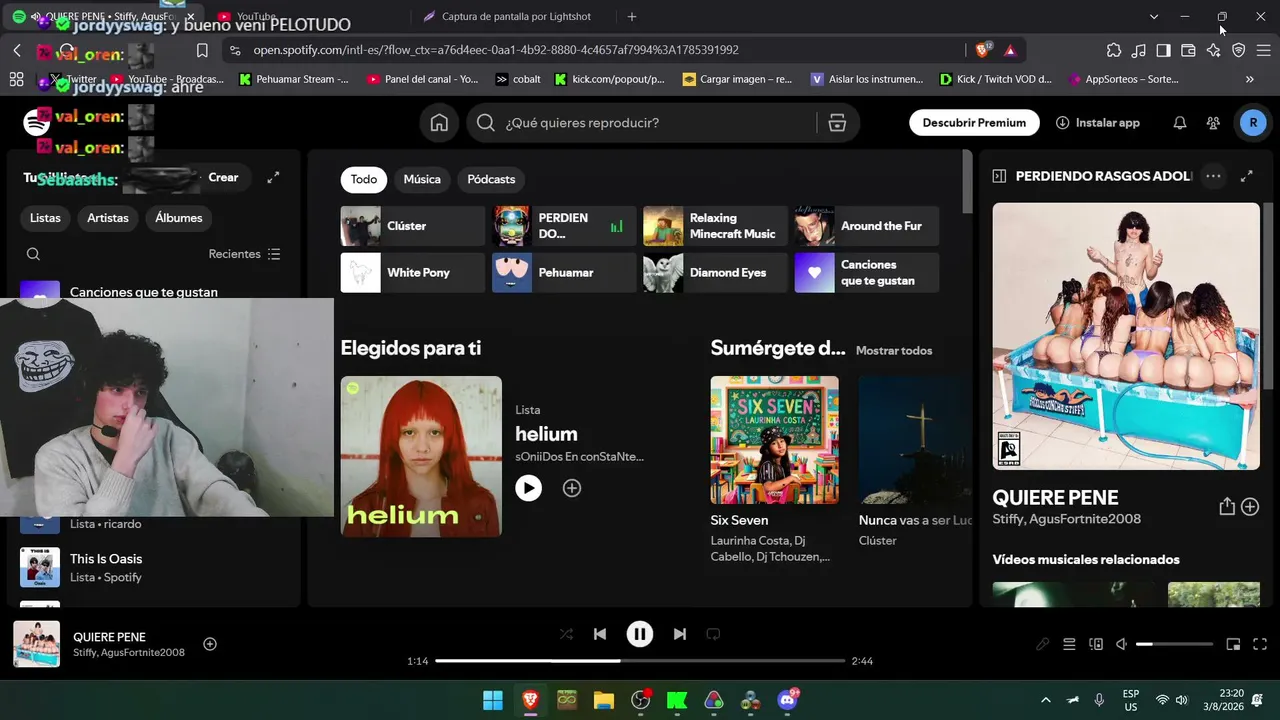Click Descubrir Premium button
Viewport: 1280px width, 720px height.
974,123
